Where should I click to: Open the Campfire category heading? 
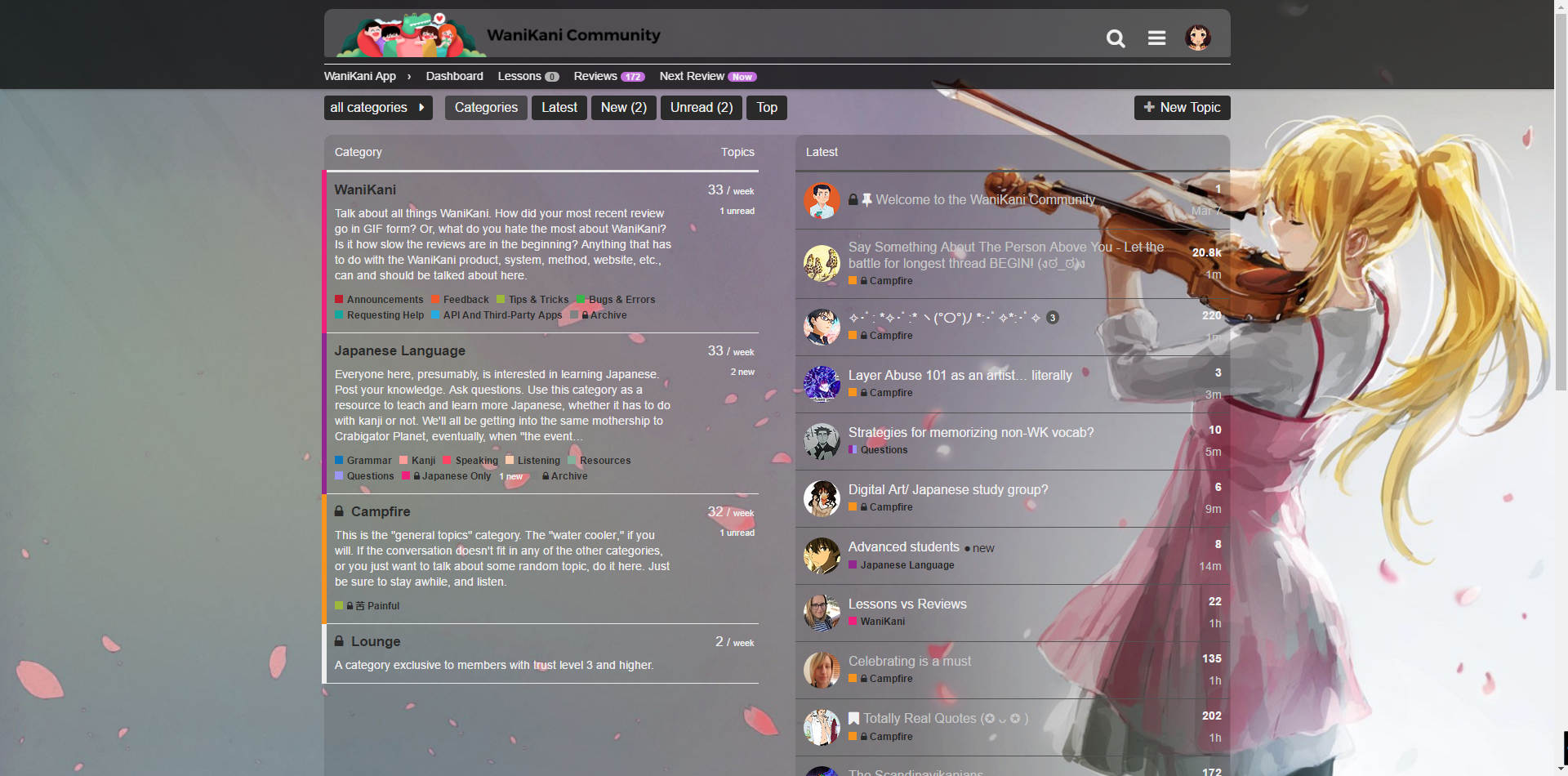point(381,511)
